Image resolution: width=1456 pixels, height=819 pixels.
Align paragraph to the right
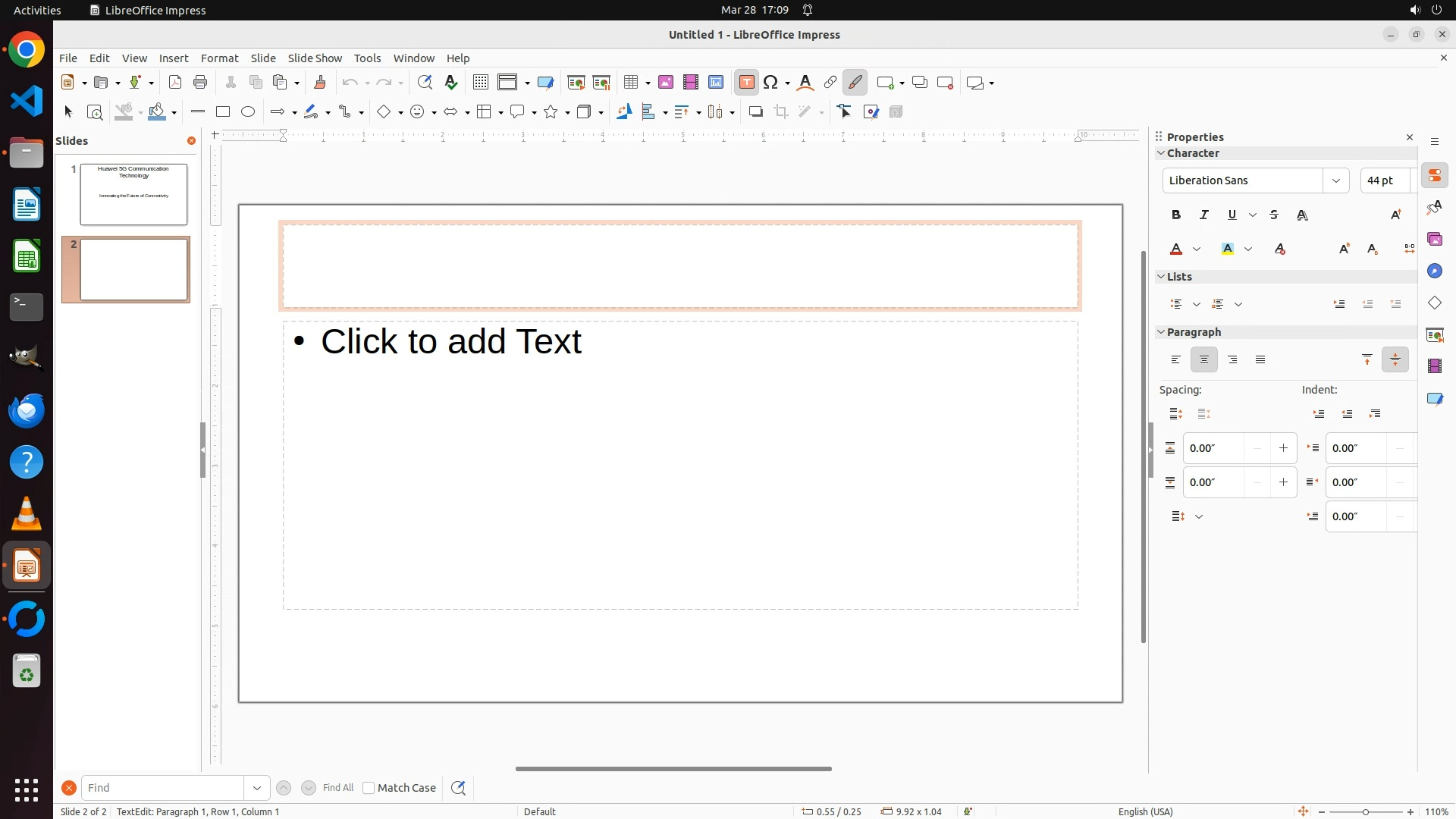coord(1232,360)
